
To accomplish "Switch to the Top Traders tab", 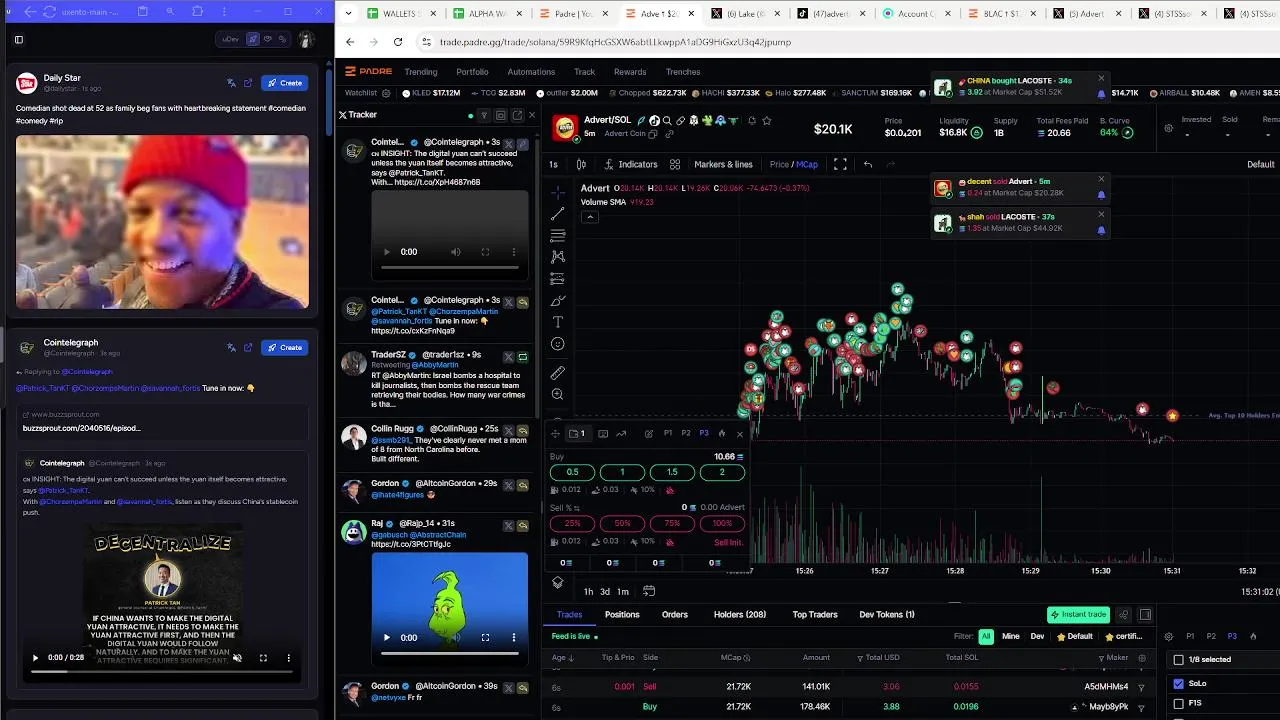I will [815, 614].
